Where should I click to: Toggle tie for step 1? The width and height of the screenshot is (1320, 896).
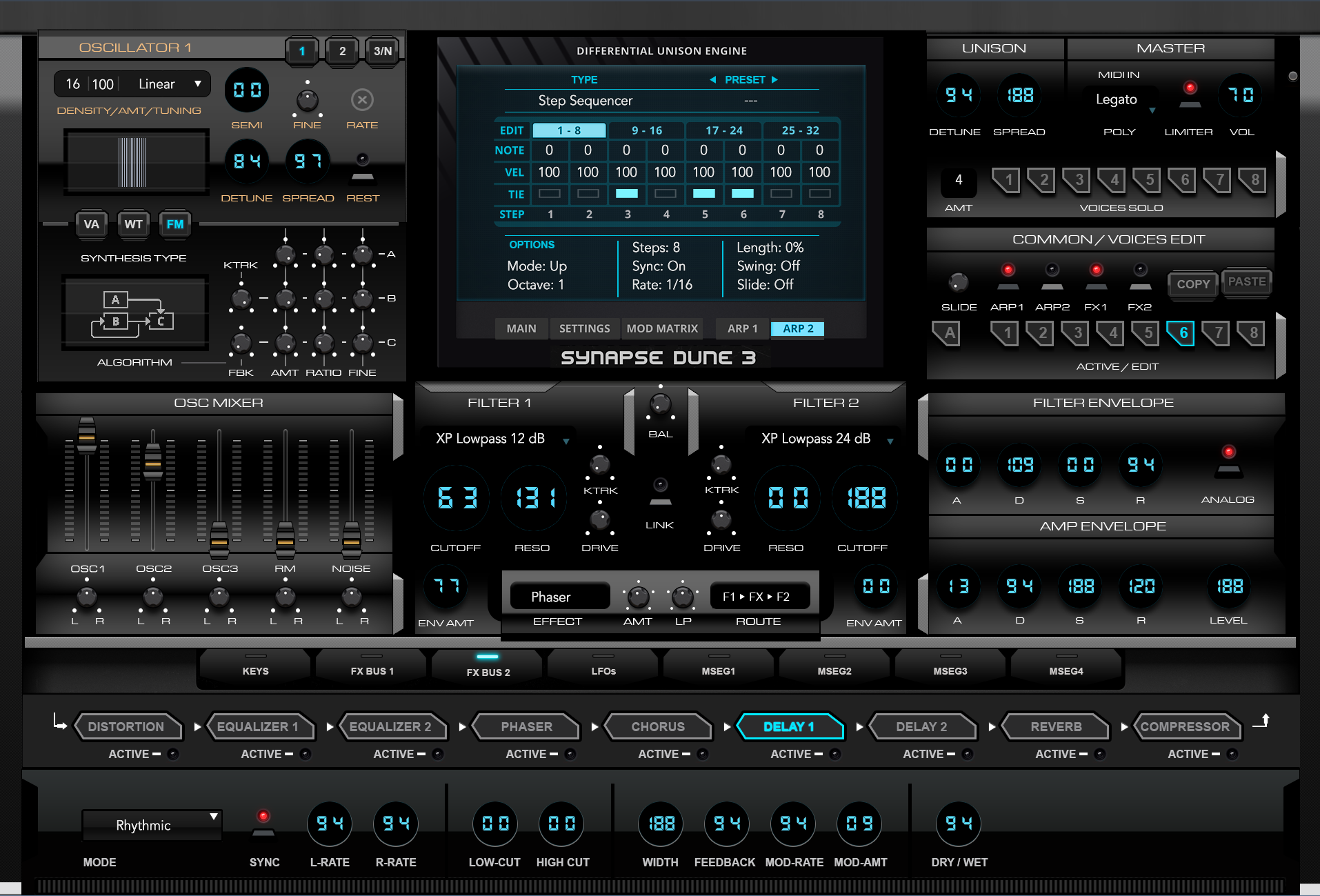tap(549, 194)
